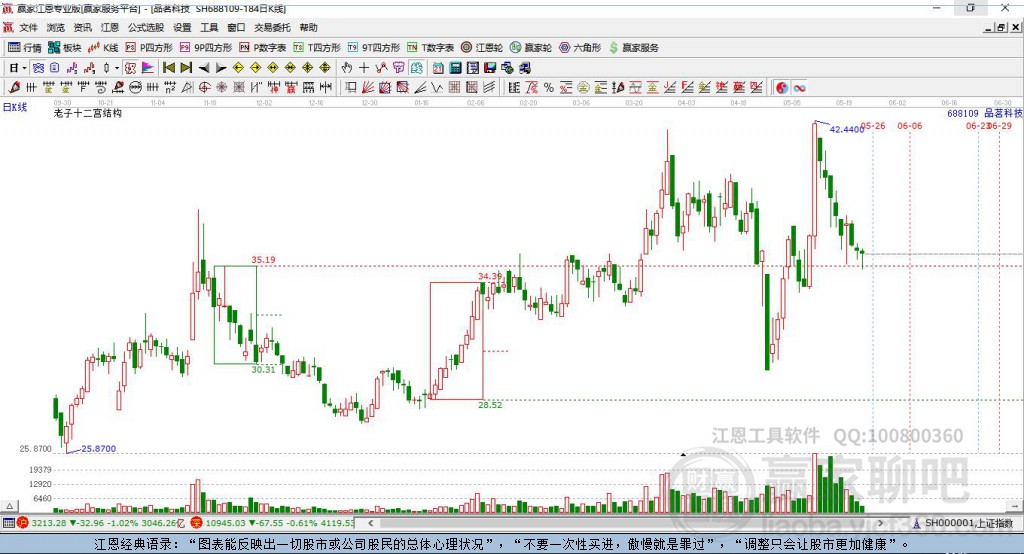Open the 窗口 menu

pyautogui.click(x=236, y=27)
